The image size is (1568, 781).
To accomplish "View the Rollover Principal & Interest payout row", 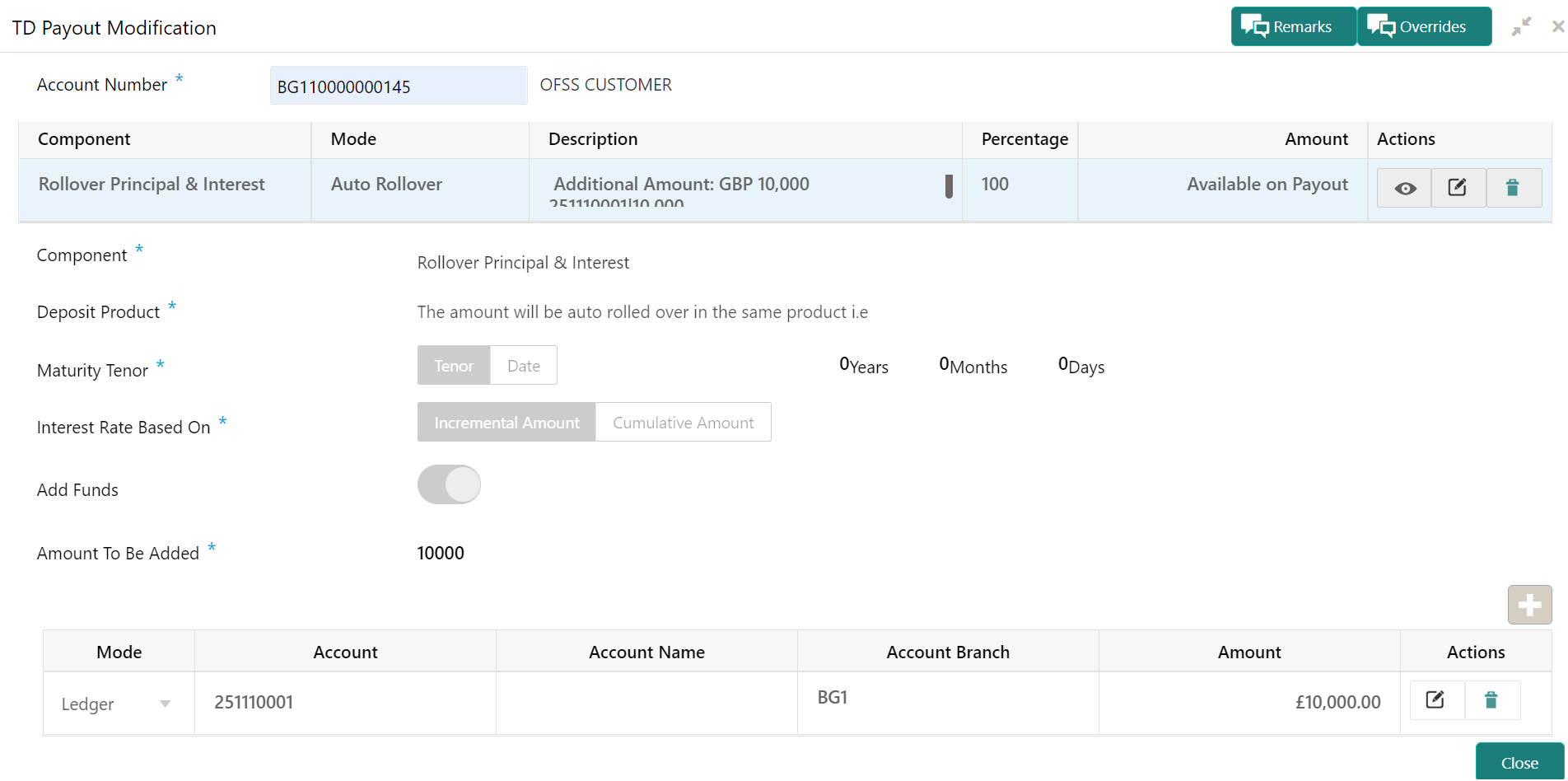I will click(1405, 188).
